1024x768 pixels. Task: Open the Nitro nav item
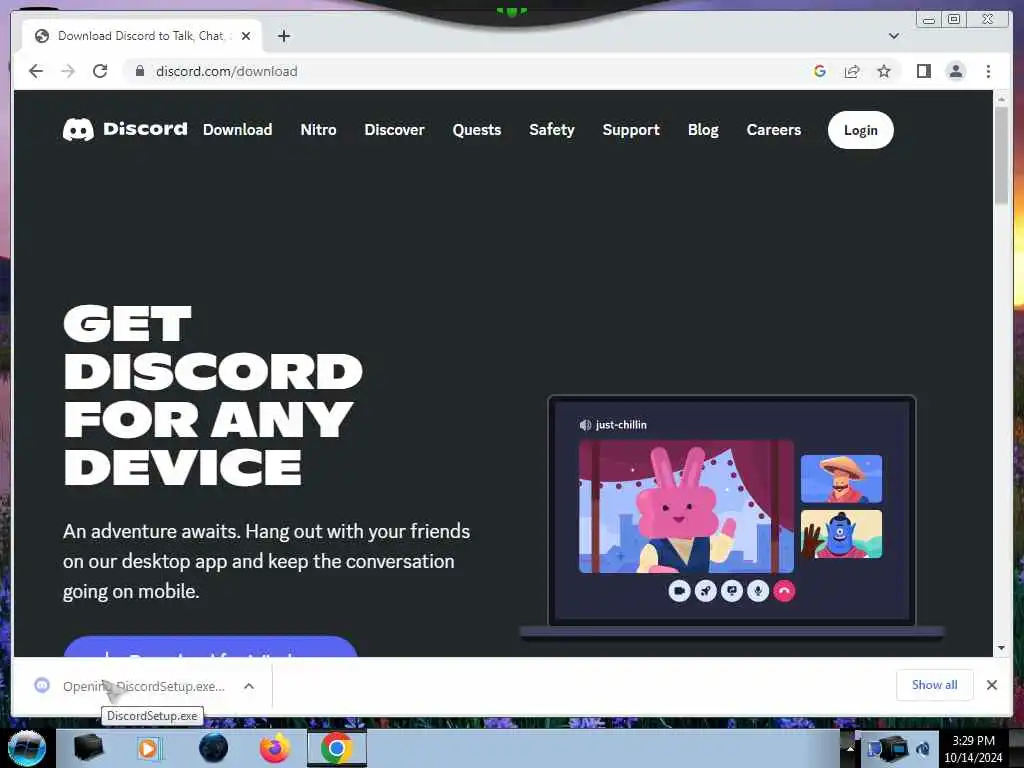click(318, 129)
